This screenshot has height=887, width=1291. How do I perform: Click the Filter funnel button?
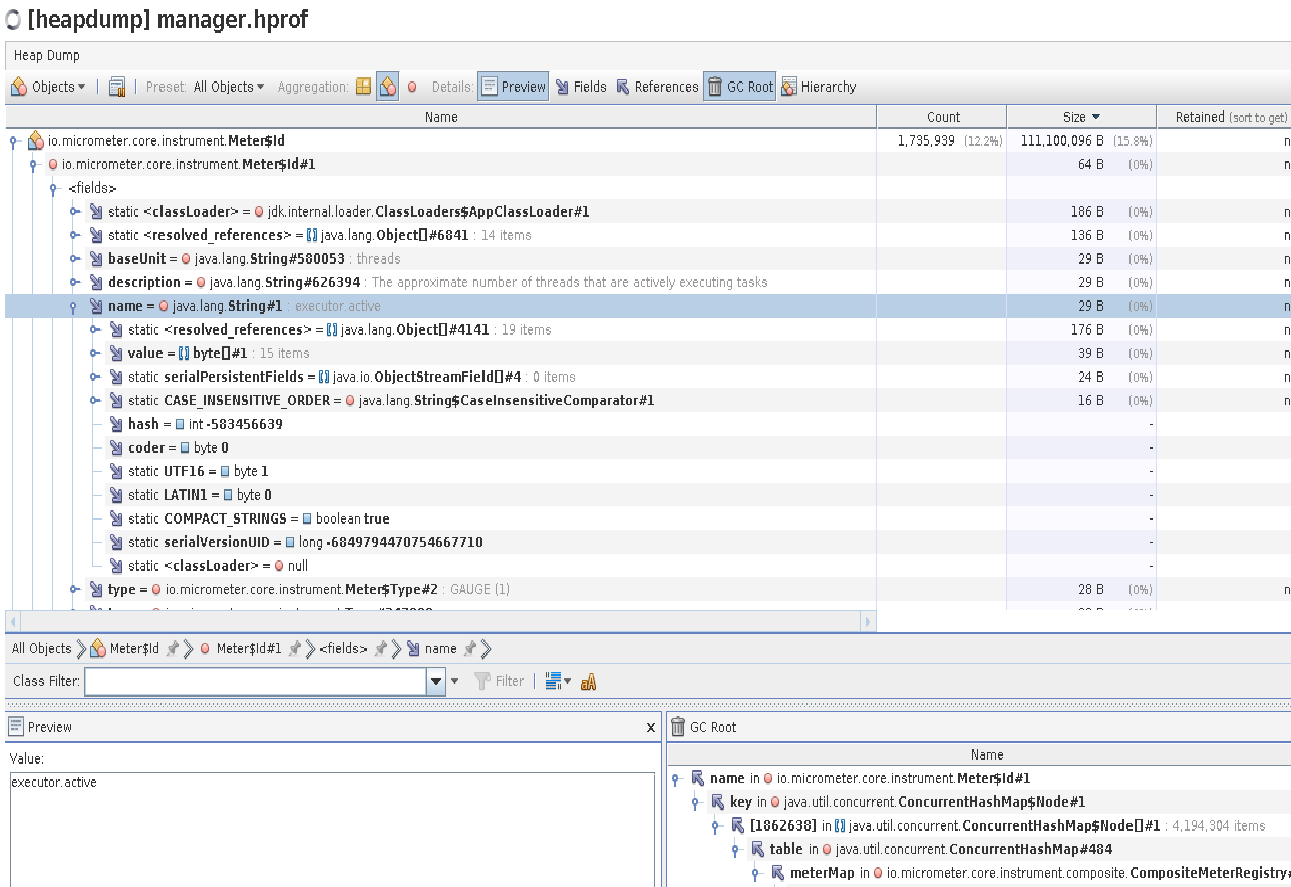(499, 682)
